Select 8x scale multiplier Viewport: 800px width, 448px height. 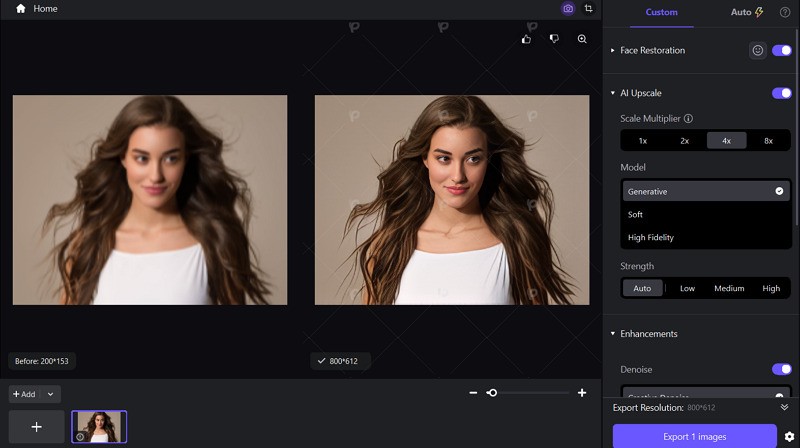(x=768, y=141)
